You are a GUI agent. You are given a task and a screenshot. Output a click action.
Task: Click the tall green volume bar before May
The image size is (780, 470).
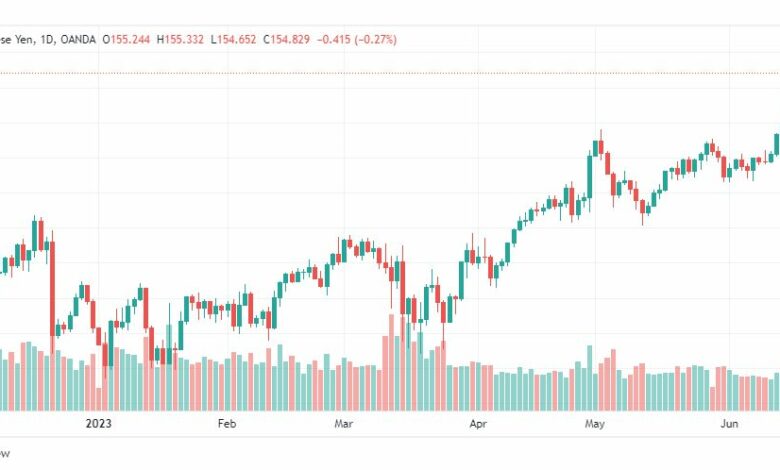click(590, 378)
